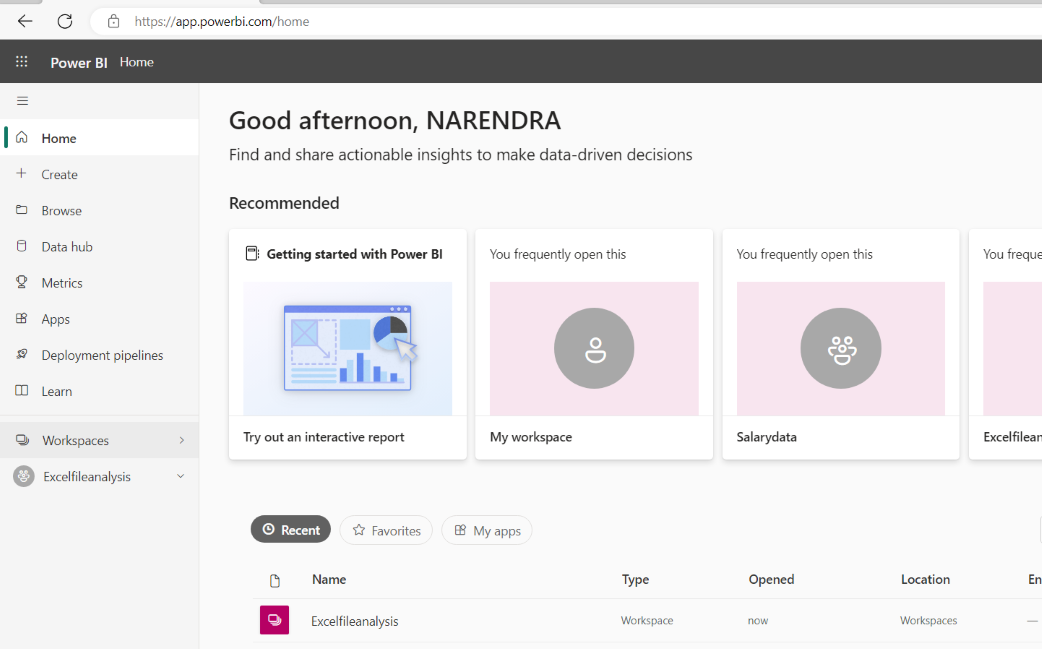This screenshot has height=649, width=1042.
Task: Click the Apps grid icon in sidebar
Action: 22,318
